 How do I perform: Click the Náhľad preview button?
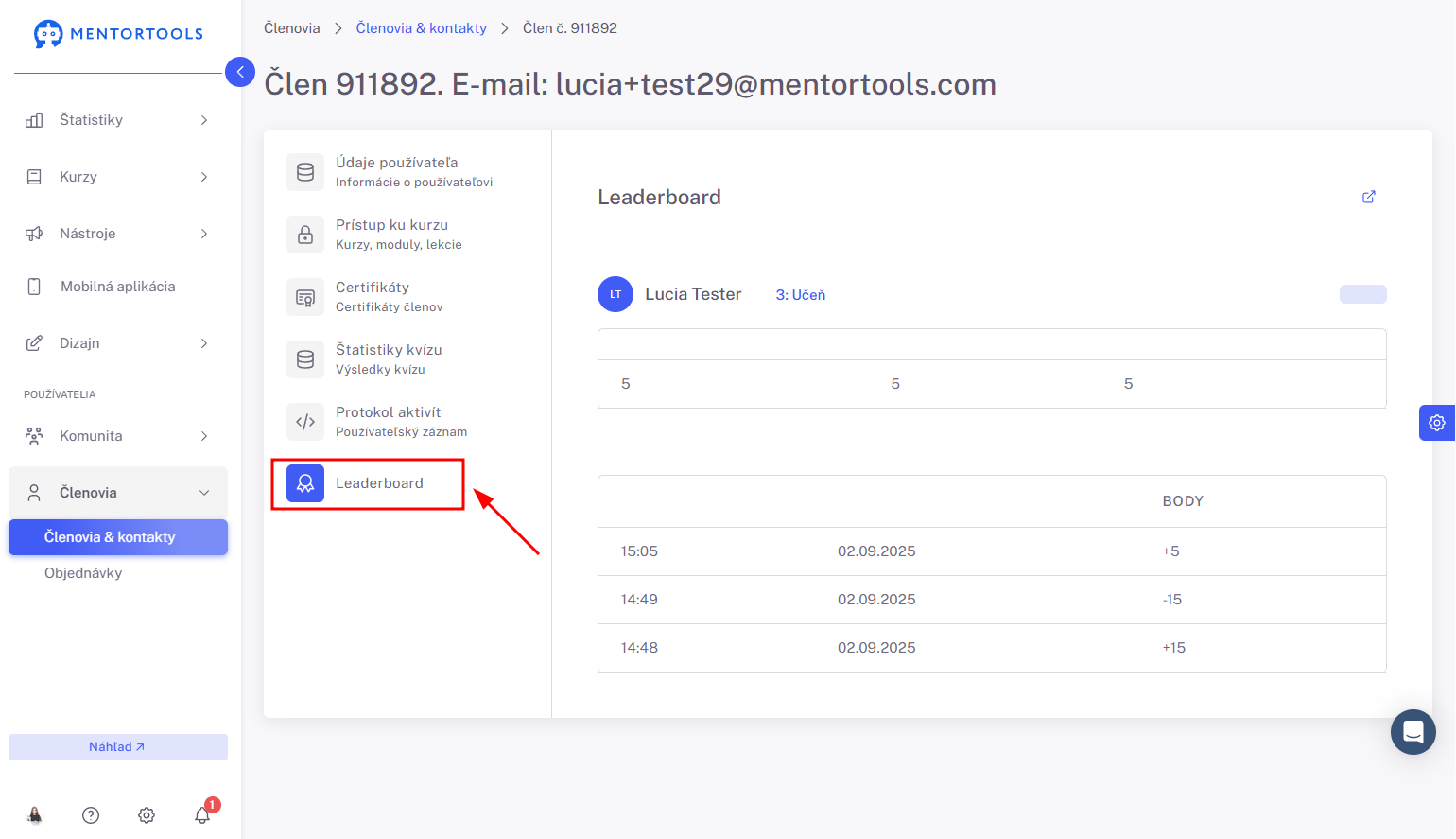point(117,747)
